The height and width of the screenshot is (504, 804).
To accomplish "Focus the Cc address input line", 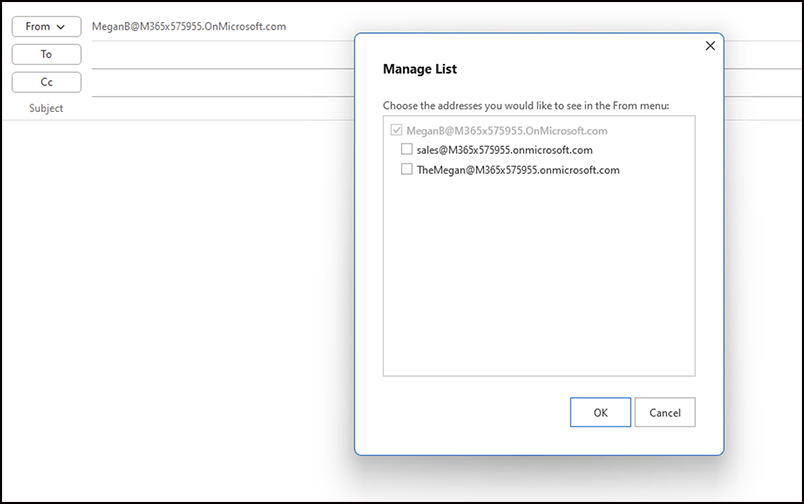I will pyautogui.click(x=220, y=84).
